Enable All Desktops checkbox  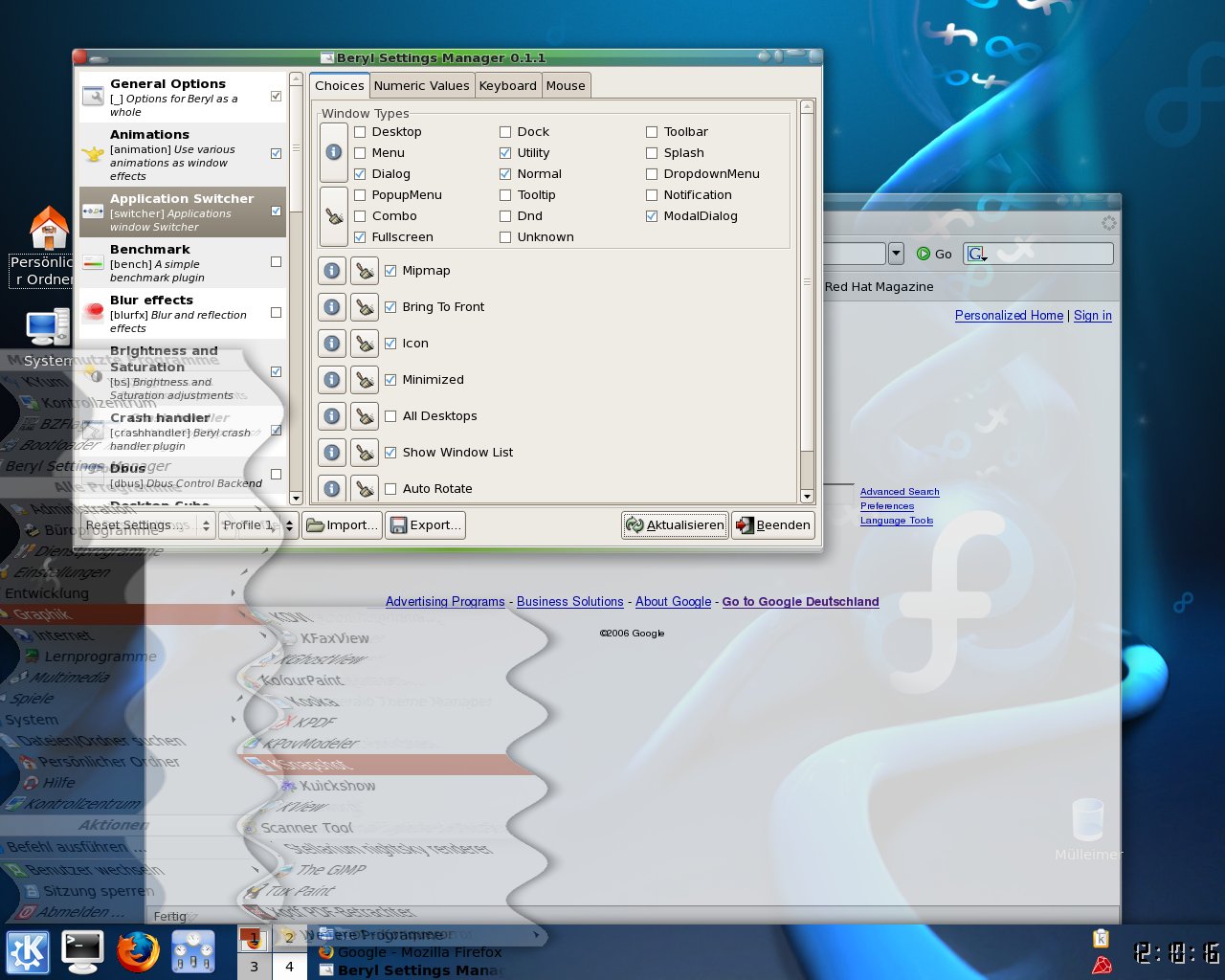(x=390, y=416)
